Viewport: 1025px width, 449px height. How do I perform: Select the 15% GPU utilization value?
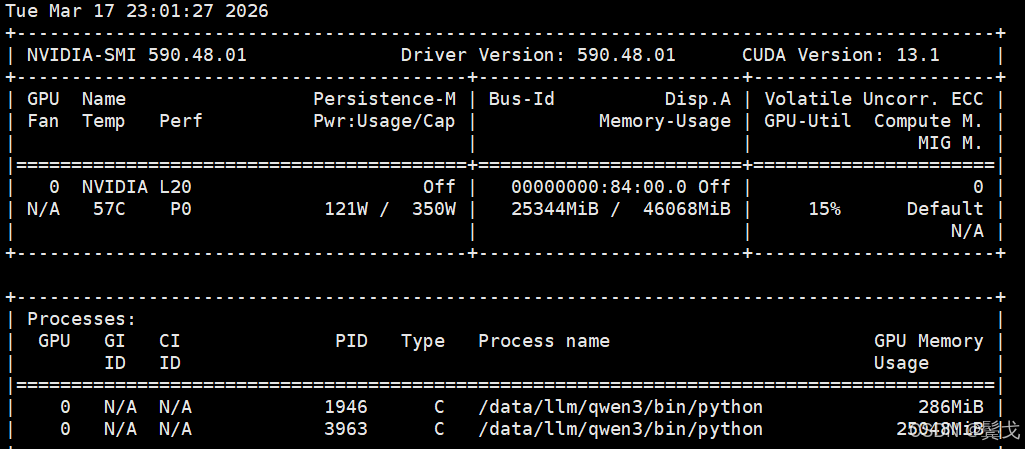[824, 209]
